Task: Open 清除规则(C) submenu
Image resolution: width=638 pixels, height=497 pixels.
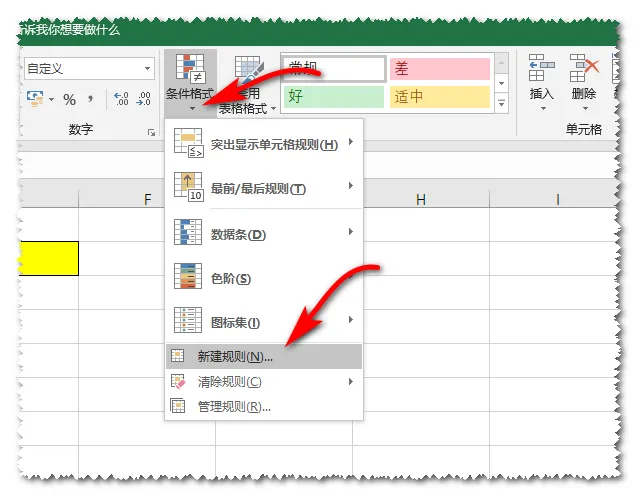Action: click(x=264, y=381)
